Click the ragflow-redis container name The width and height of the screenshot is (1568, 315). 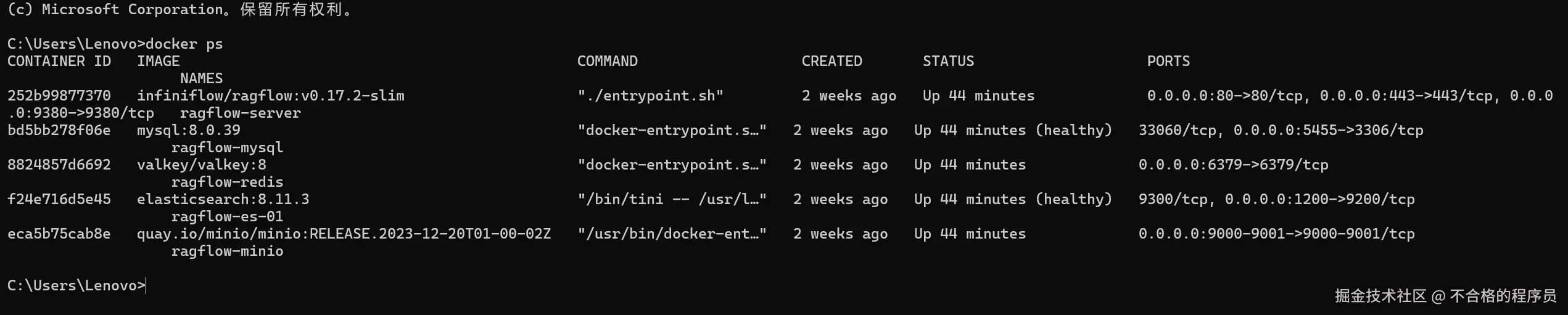pyautogui.click(x=227, y=182)
